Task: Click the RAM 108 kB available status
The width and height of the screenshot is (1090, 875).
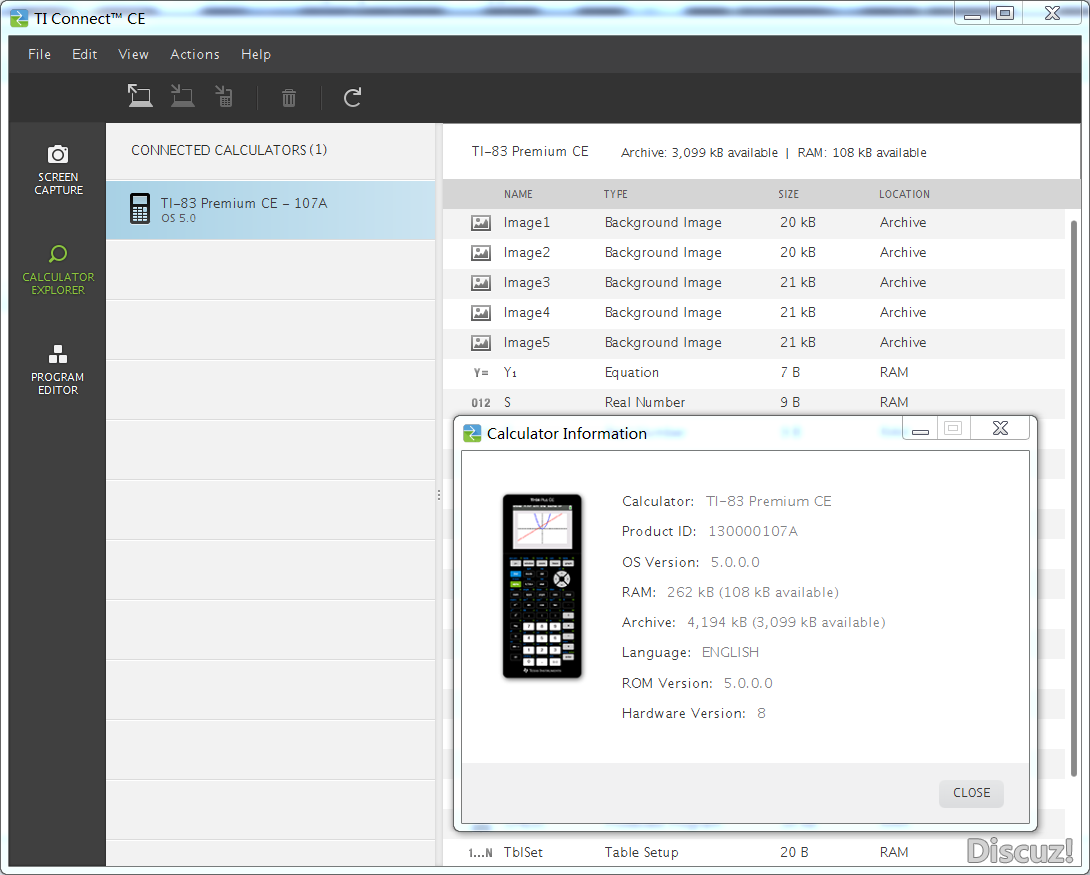Action: click(862, 153)
